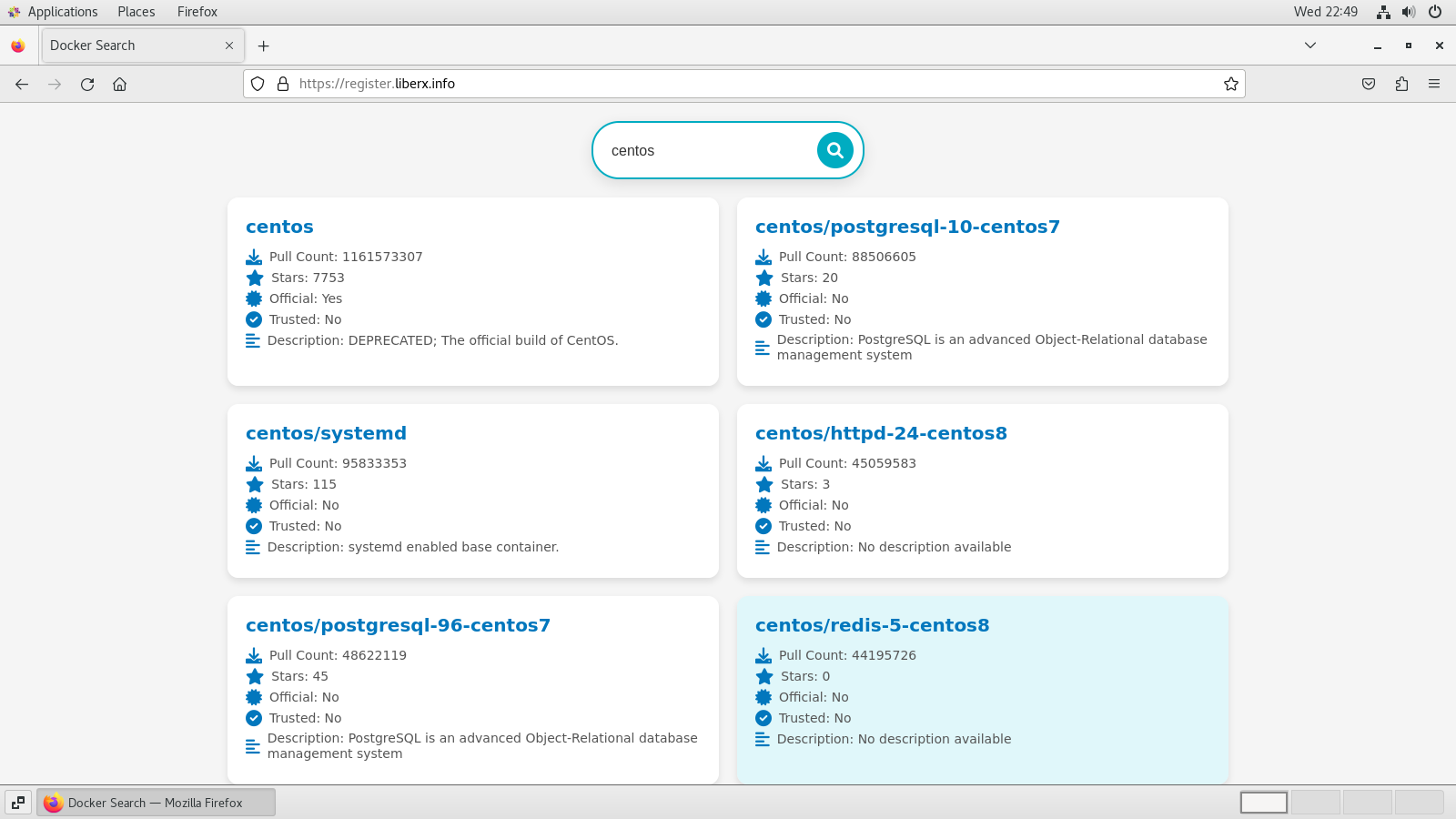This screenshot has width=1456, height=819.
Task: Click the description lines icon in centos card
Action: [253, 340]
